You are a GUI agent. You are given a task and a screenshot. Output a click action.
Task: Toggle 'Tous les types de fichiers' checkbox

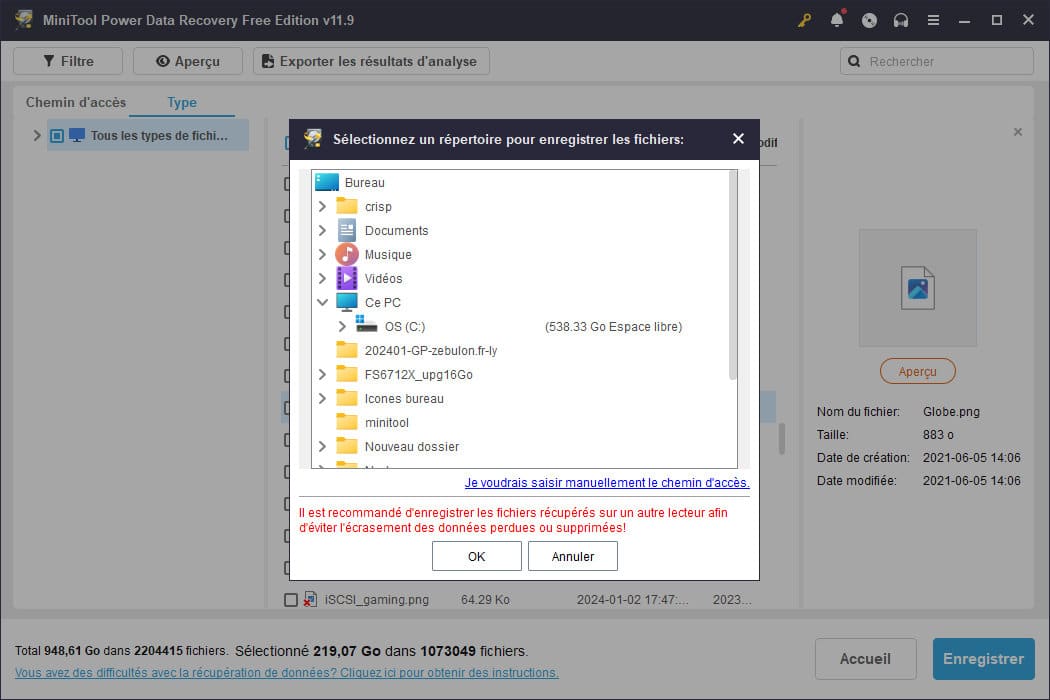pos(57,136)
